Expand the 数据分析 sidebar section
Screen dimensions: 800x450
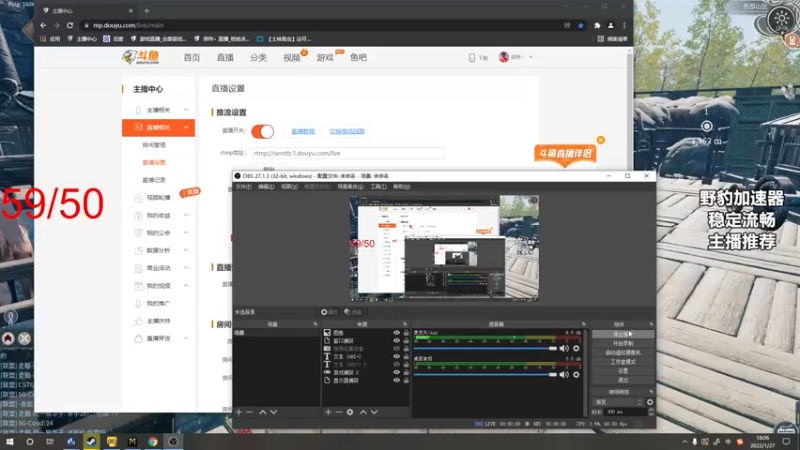(186, 250)
